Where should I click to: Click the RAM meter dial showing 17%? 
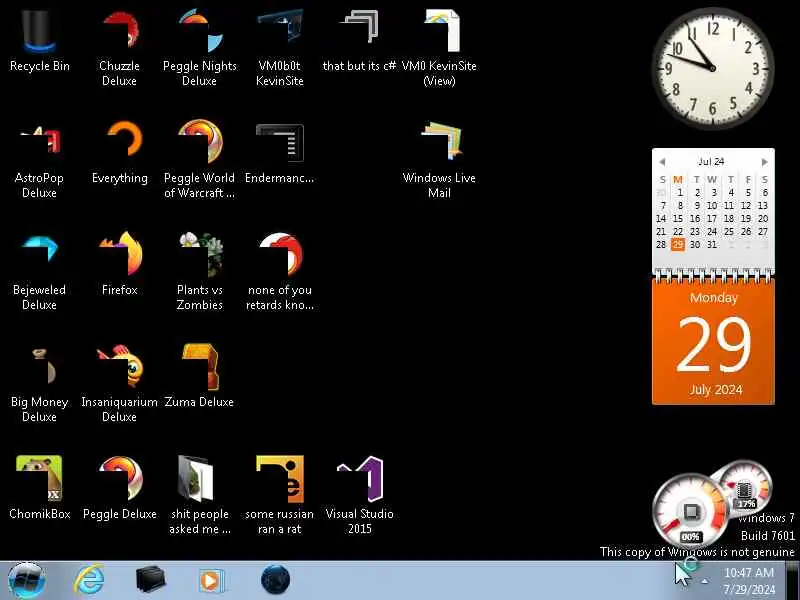tap(744, 488)
